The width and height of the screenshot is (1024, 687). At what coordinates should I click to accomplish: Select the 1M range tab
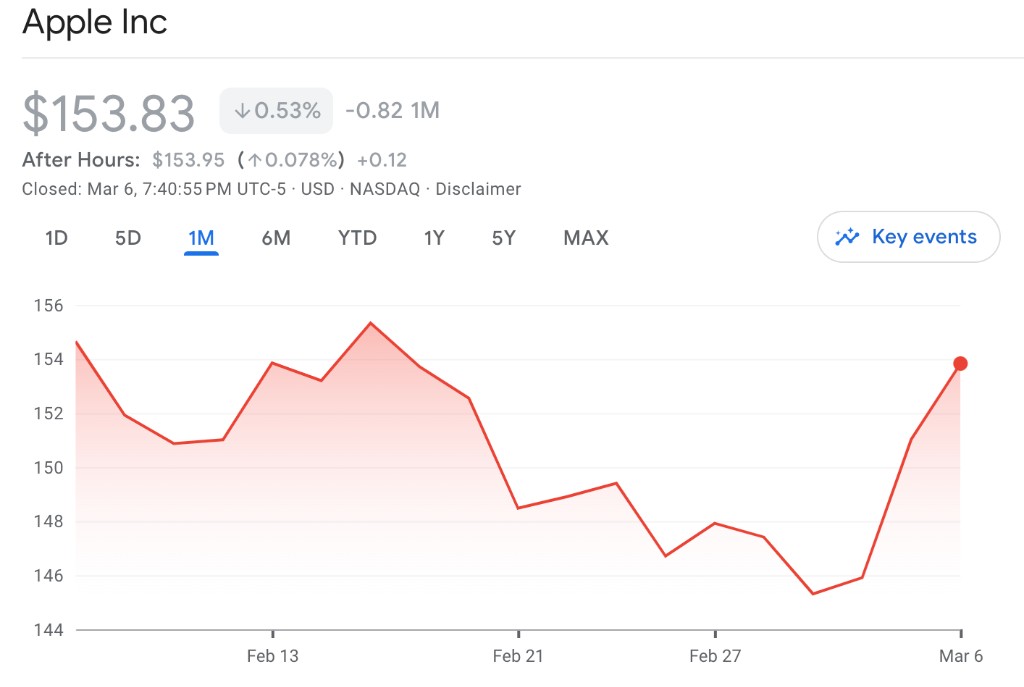coord(201,238)
